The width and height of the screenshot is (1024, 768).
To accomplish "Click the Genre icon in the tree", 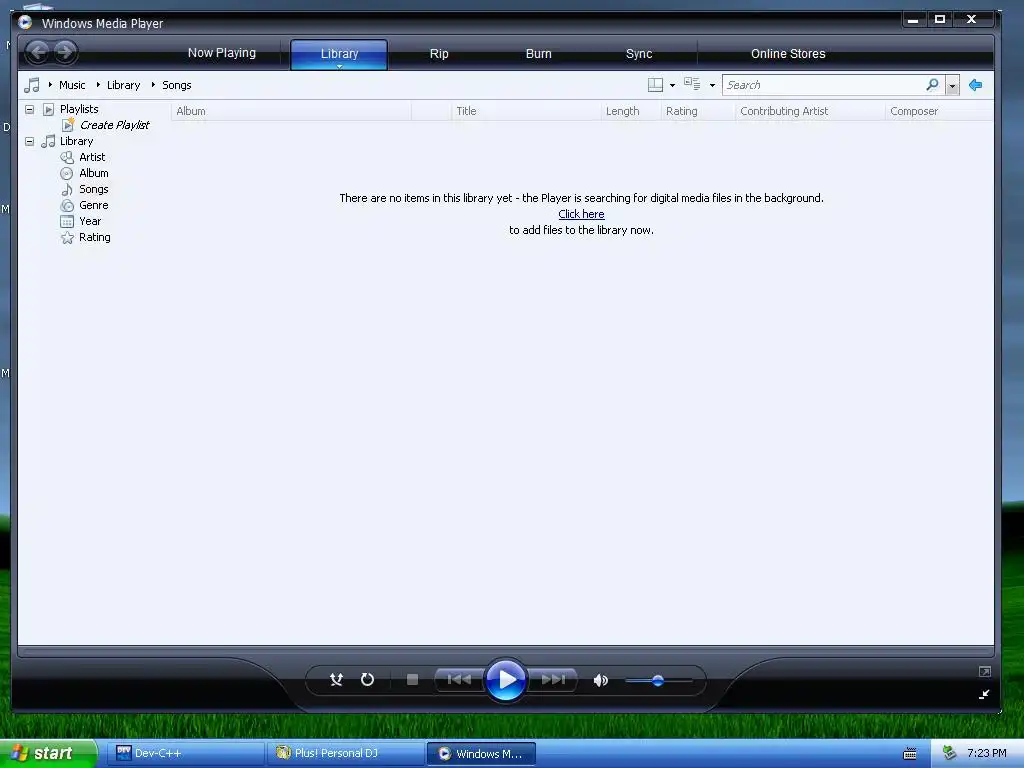I will click(x=67, y=205).
